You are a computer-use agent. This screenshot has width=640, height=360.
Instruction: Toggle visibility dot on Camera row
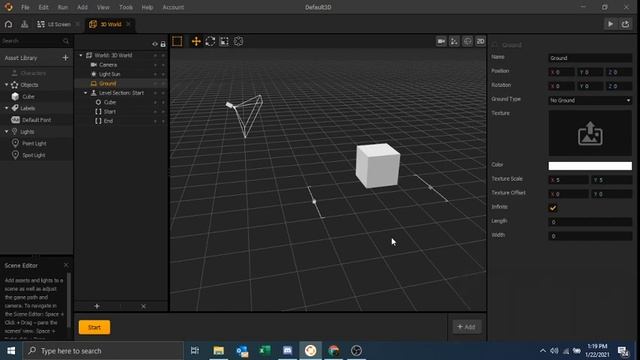pyautogui.click(x=155, y=65)
